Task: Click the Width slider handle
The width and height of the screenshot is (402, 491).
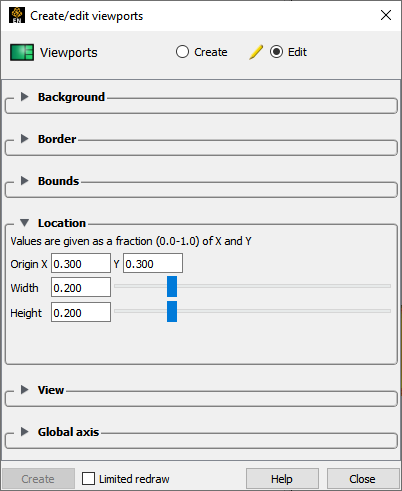Action: tap(172, 286)
